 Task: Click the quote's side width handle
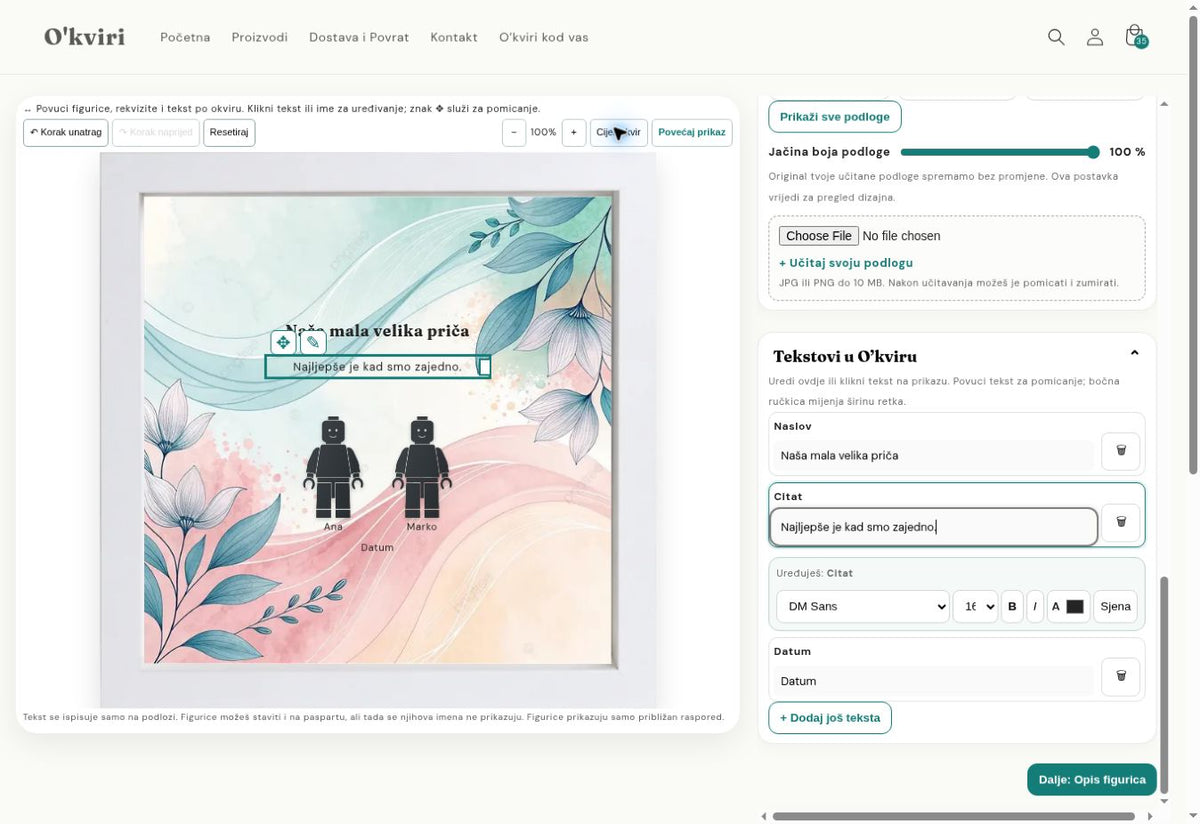[x=485, y=367]
